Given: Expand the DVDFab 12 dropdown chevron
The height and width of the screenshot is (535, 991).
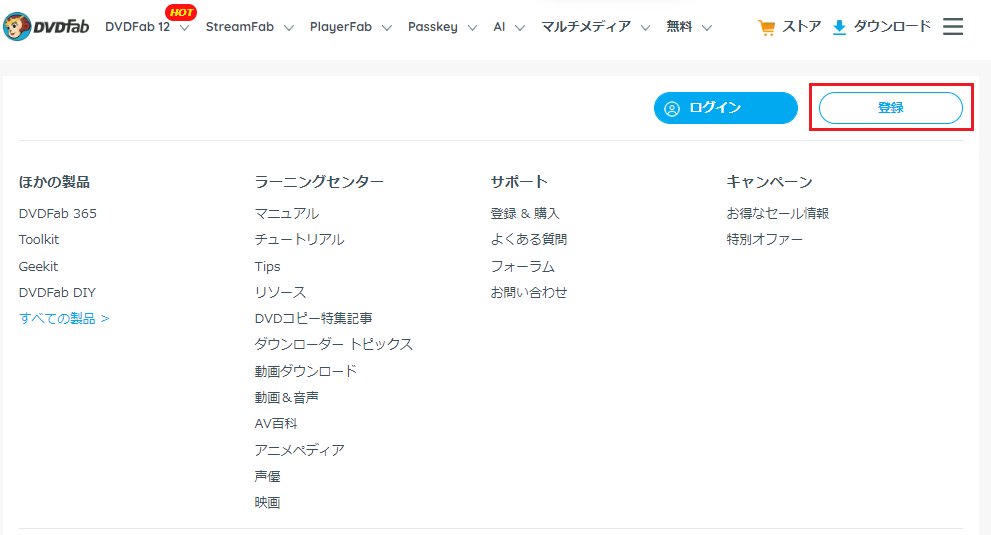Looking at the screenshot, I should [x=184, y=28].
